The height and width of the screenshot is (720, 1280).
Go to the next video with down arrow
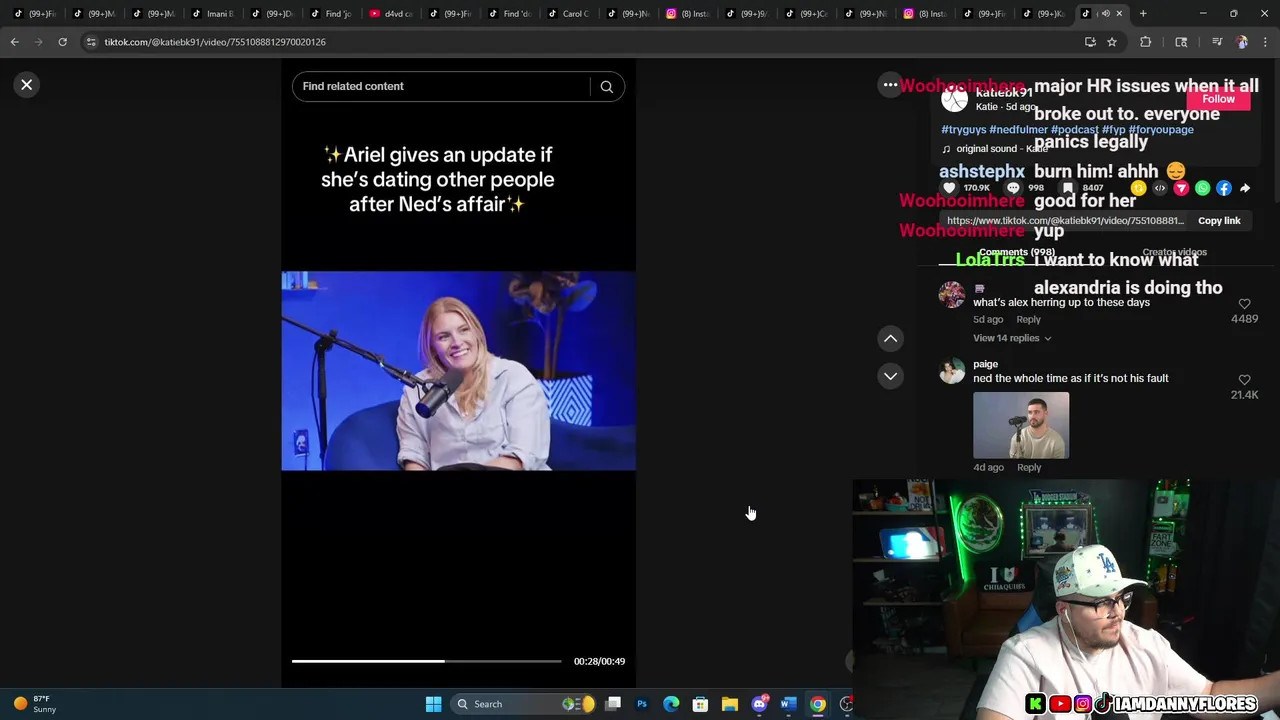point(890,376)
